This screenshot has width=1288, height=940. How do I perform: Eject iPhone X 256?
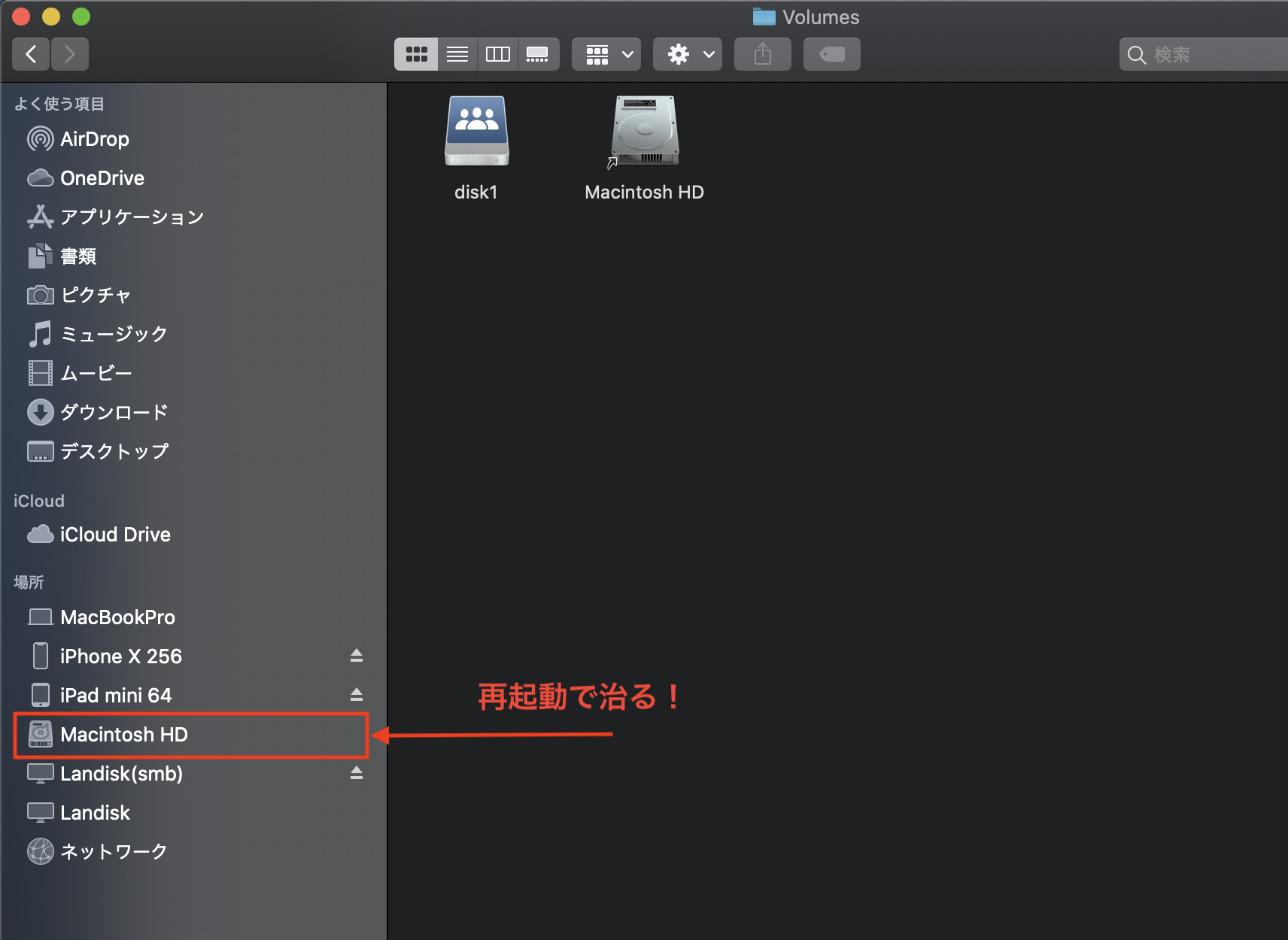click(357, 656)
